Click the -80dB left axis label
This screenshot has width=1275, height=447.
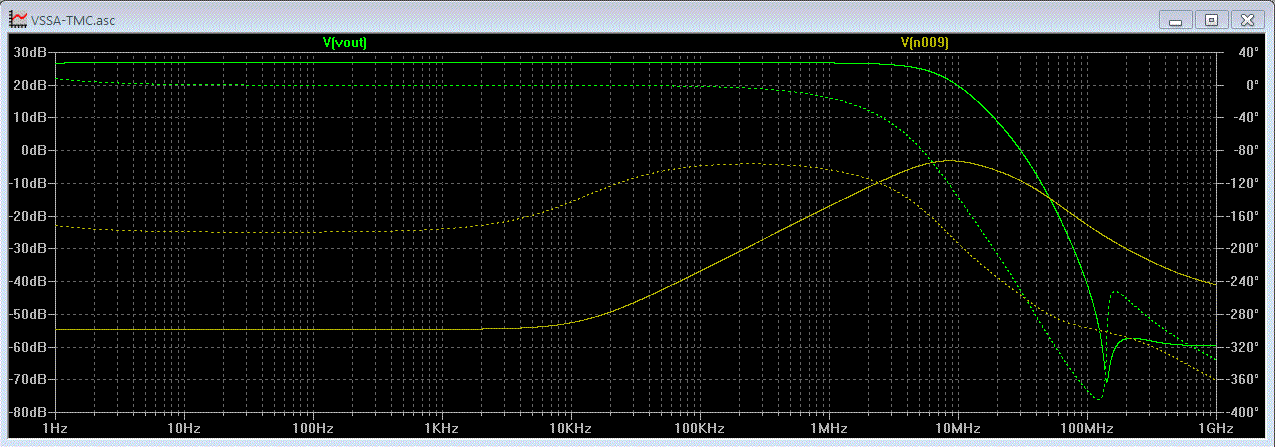point(27,413)
